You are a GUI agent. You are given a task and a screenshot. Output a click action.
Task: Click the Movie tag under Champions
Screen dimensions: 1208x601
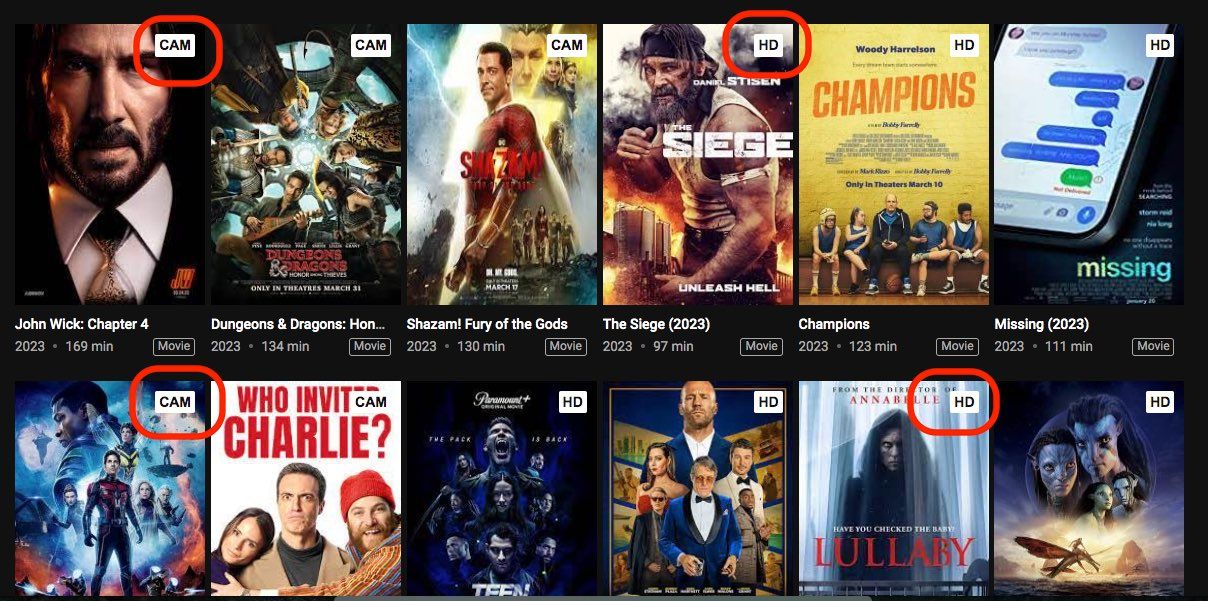(x=957, y=346)
